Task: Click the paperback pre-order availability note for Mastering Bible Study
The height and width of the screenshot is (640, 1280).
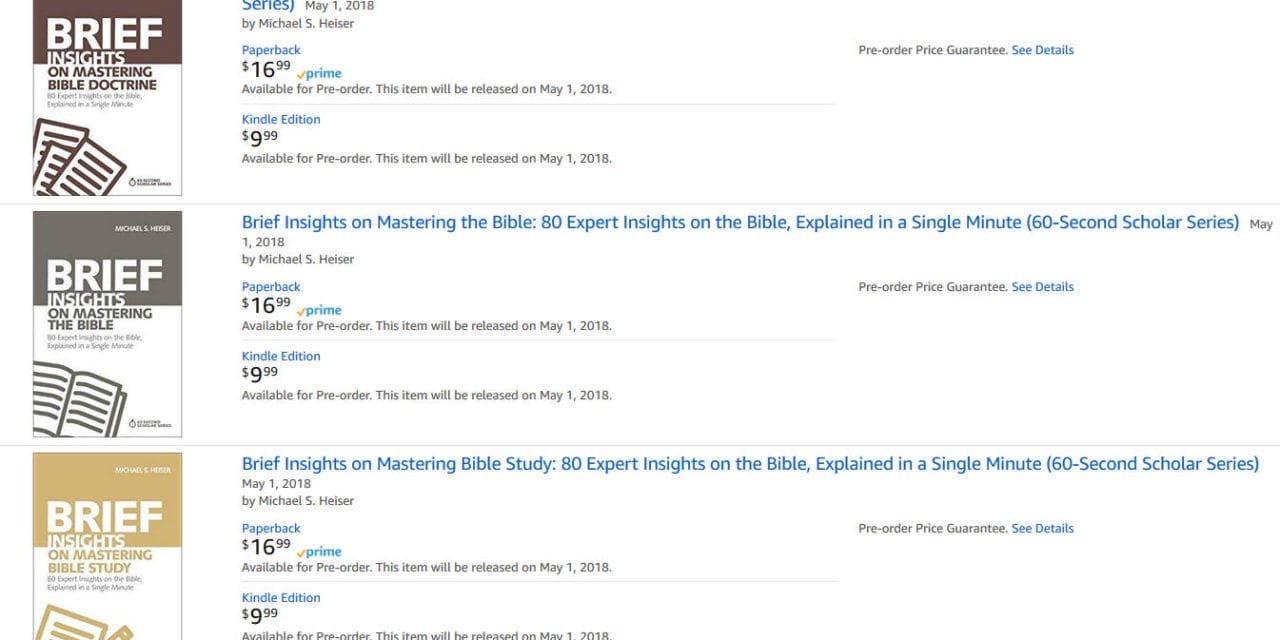Action: (427, 567)
